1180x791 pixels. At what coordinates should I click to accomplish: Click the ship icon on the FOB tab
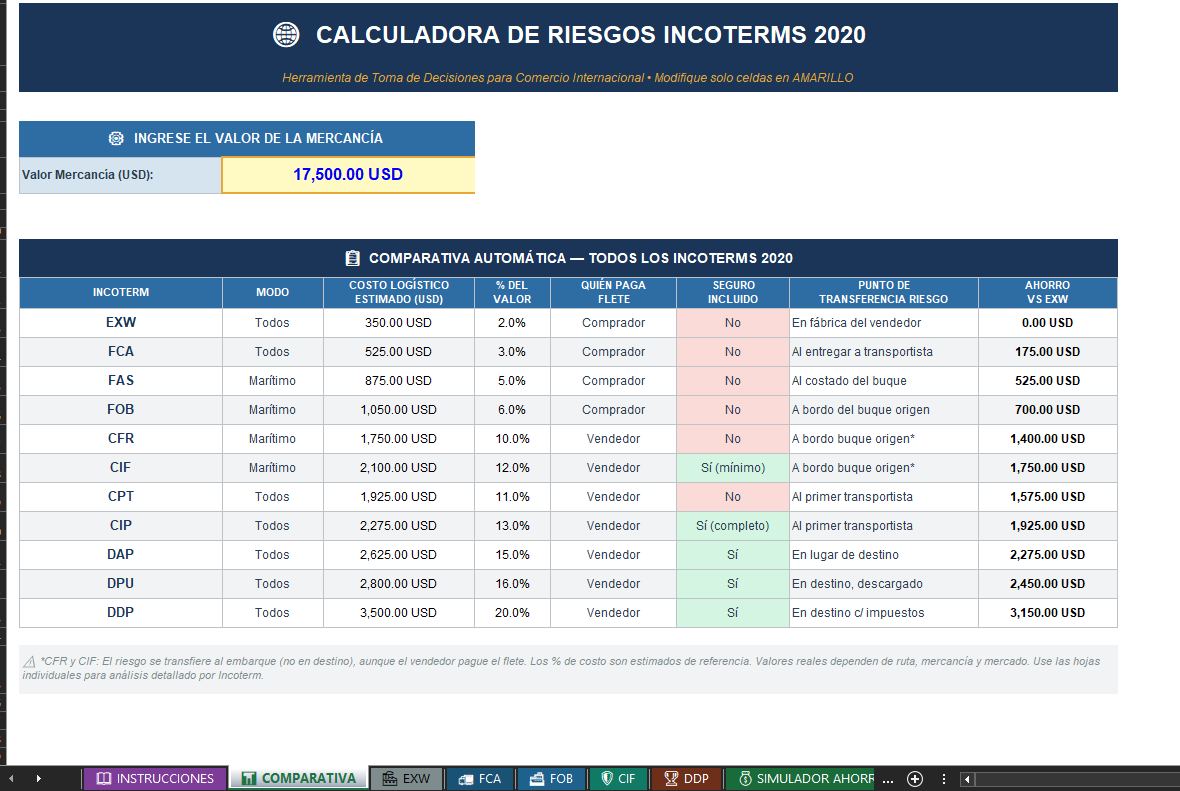tap(536, 778)
